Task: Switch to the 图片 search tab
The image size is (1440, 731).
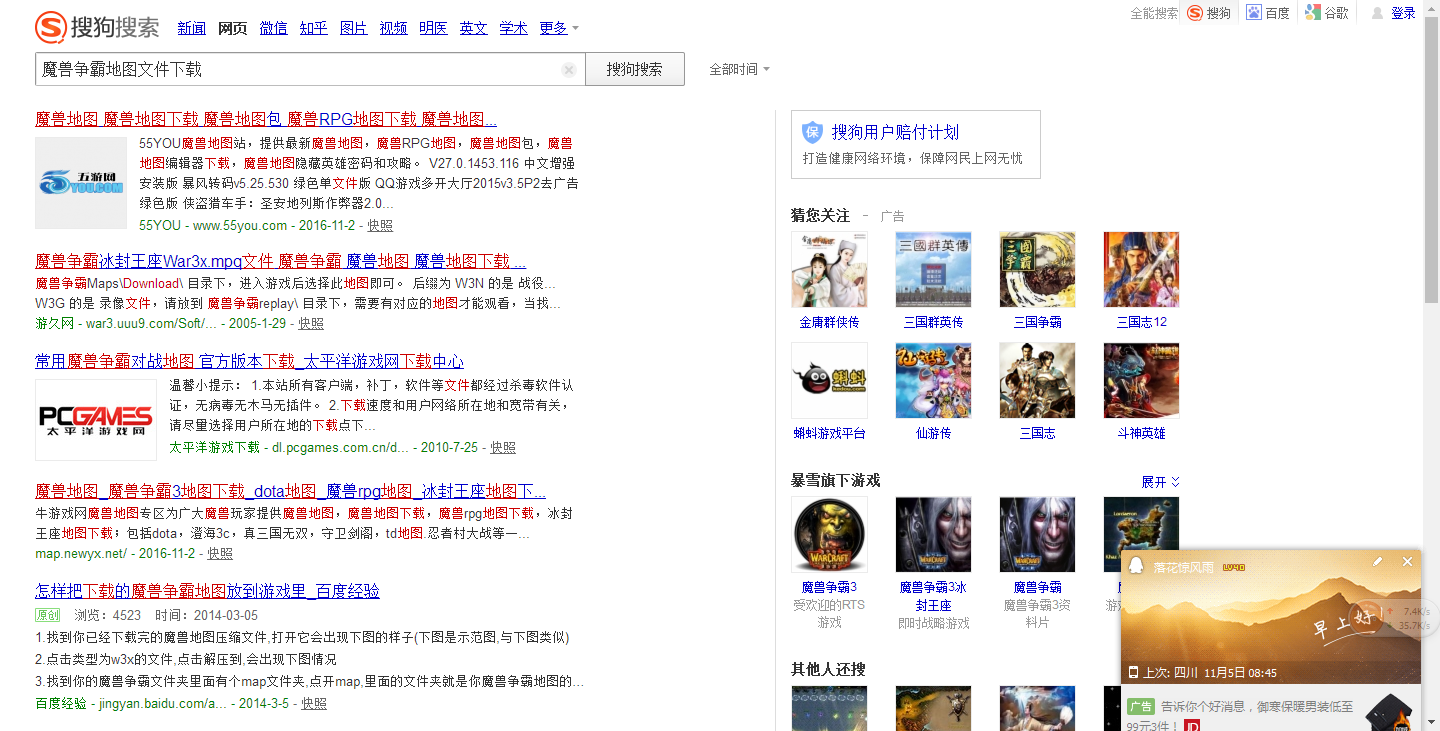Action: tap(353, 28)
